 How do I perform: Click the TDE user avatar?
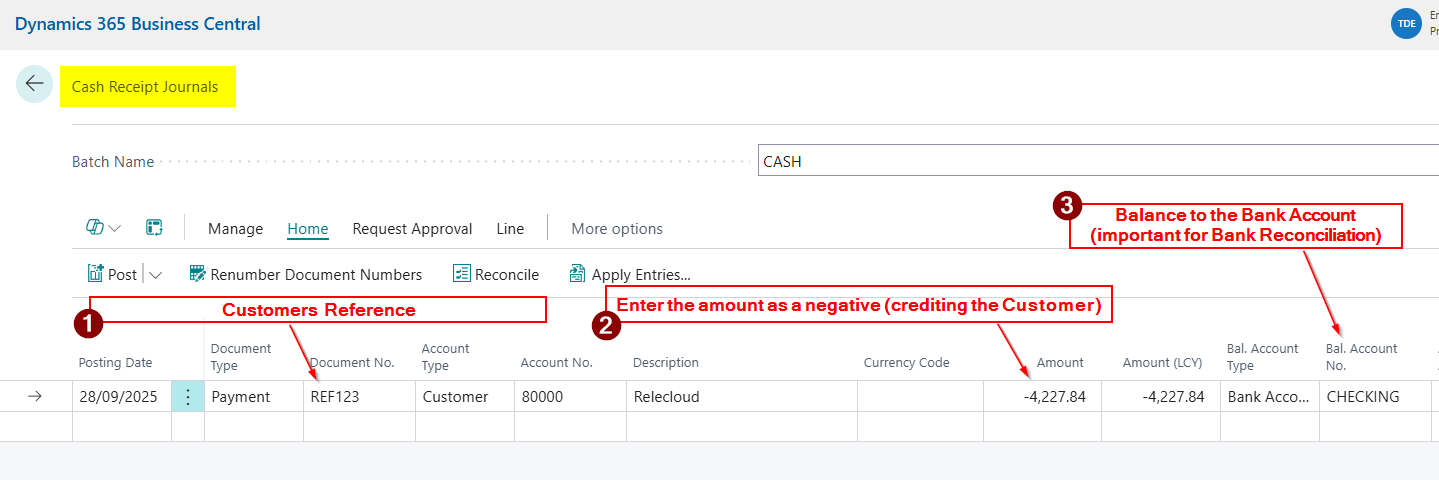tap(1406, 23)
